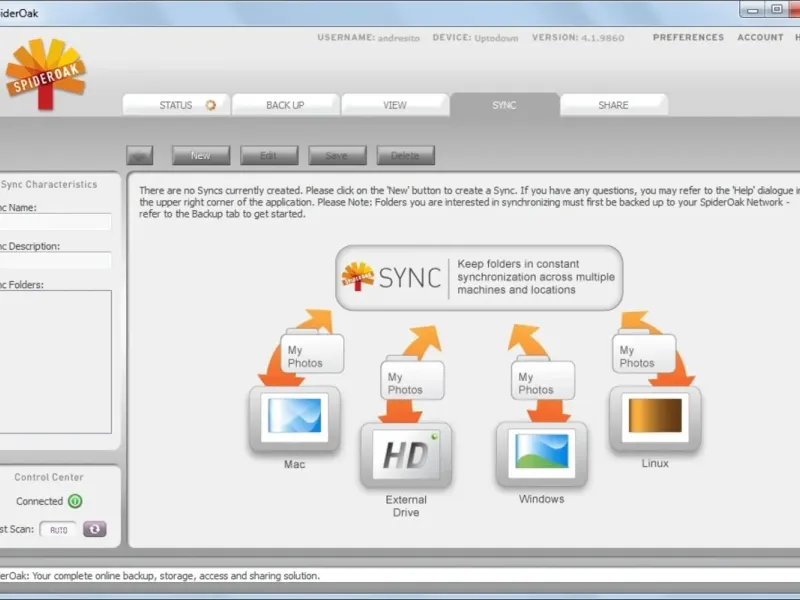Click inside the Sync Folders list box

click(55, 362)
